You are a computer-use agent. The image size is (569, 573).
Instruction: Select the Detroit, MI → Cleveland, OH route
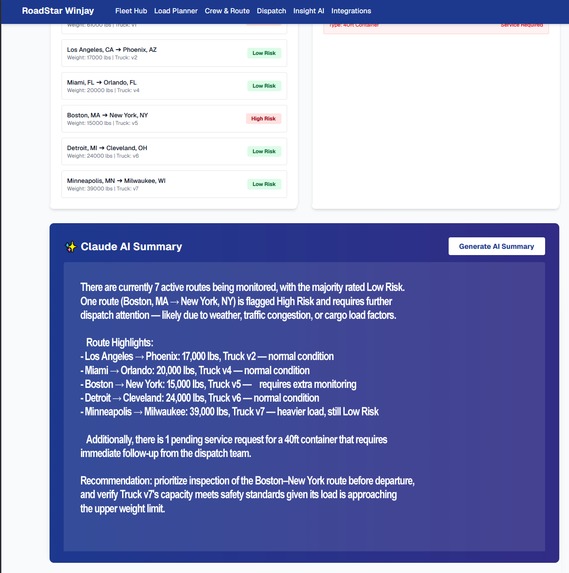point(174,151)
